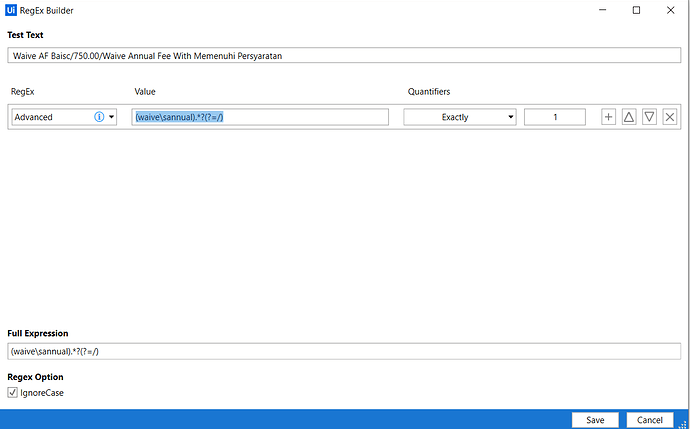
Task: Close the RegEx Builder window
Action: 670,10
